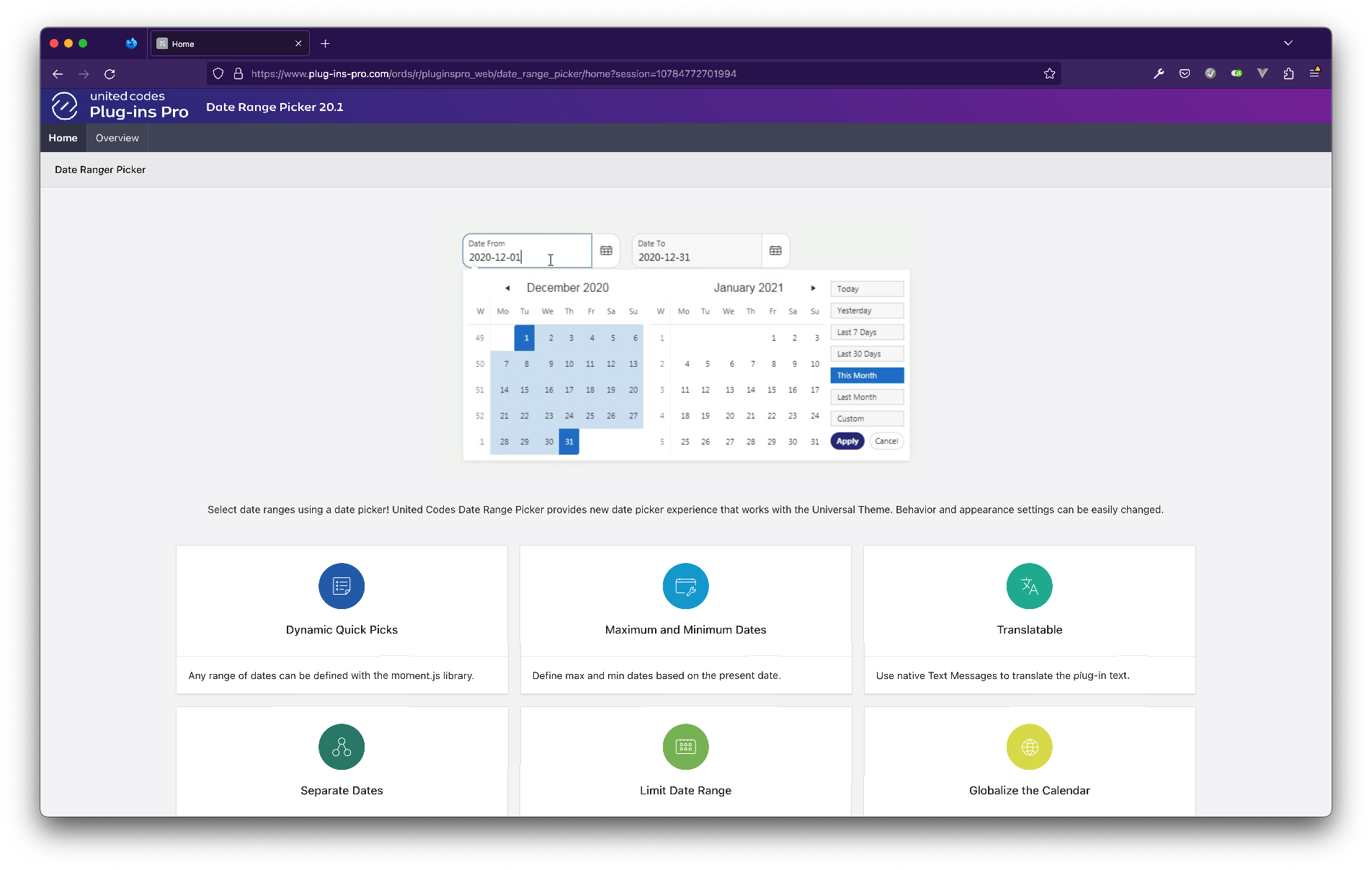Image resolution: width=1372 pixels, height=870 pixels.
Task: Open the Date From calendar icon
Action: 606,251
